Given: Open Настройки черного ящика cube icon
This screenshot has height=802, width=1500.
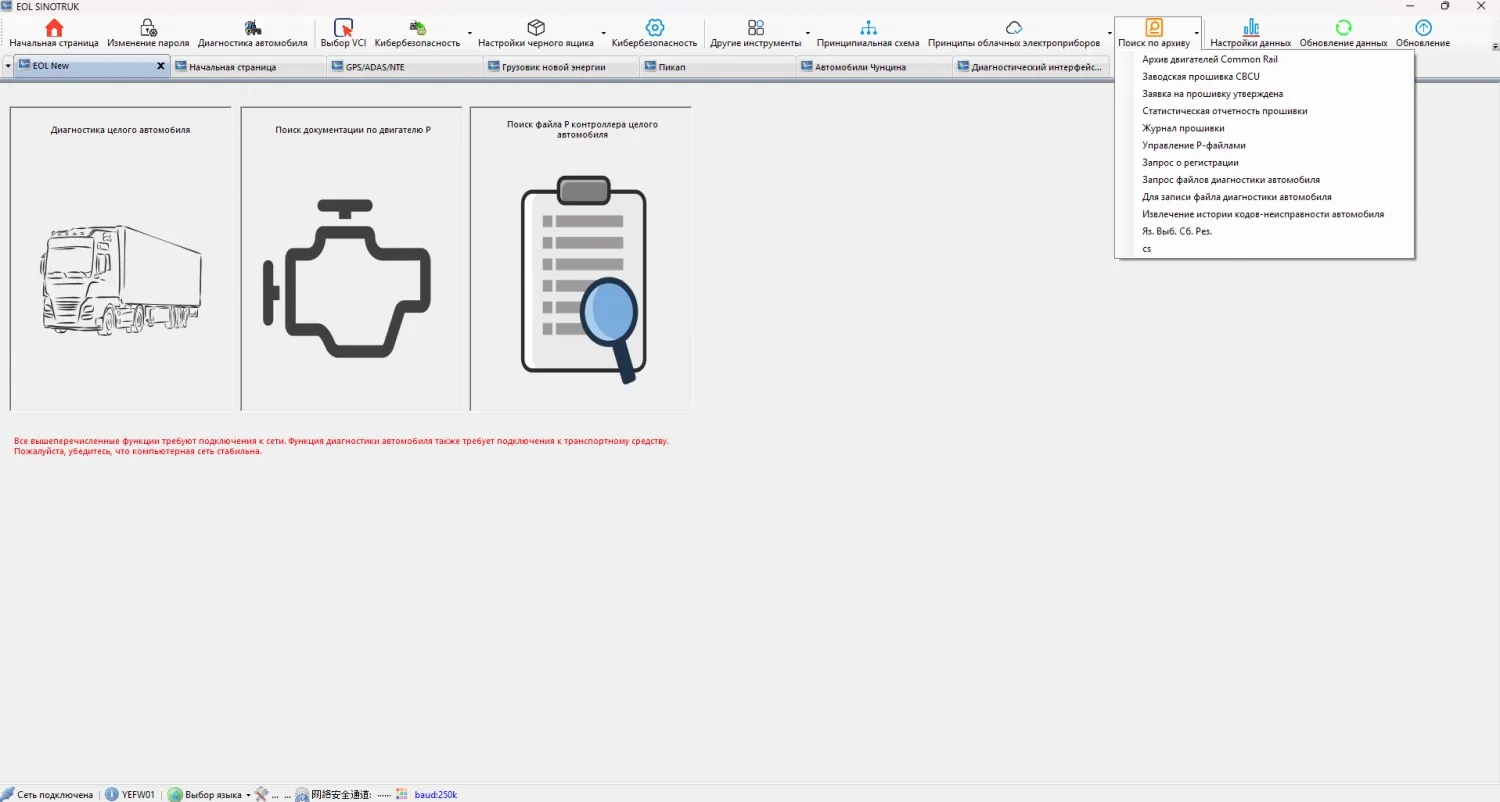Looking at the screenshot, I should (x=536, y=27).
